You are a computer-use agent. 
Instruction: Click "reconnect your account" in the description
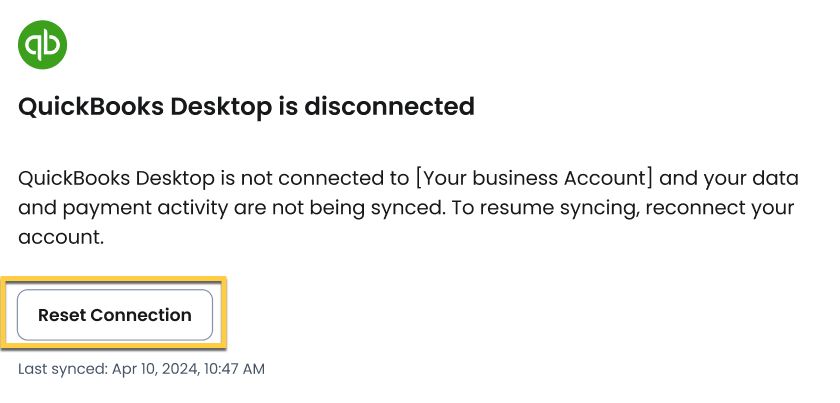point(700,209)
